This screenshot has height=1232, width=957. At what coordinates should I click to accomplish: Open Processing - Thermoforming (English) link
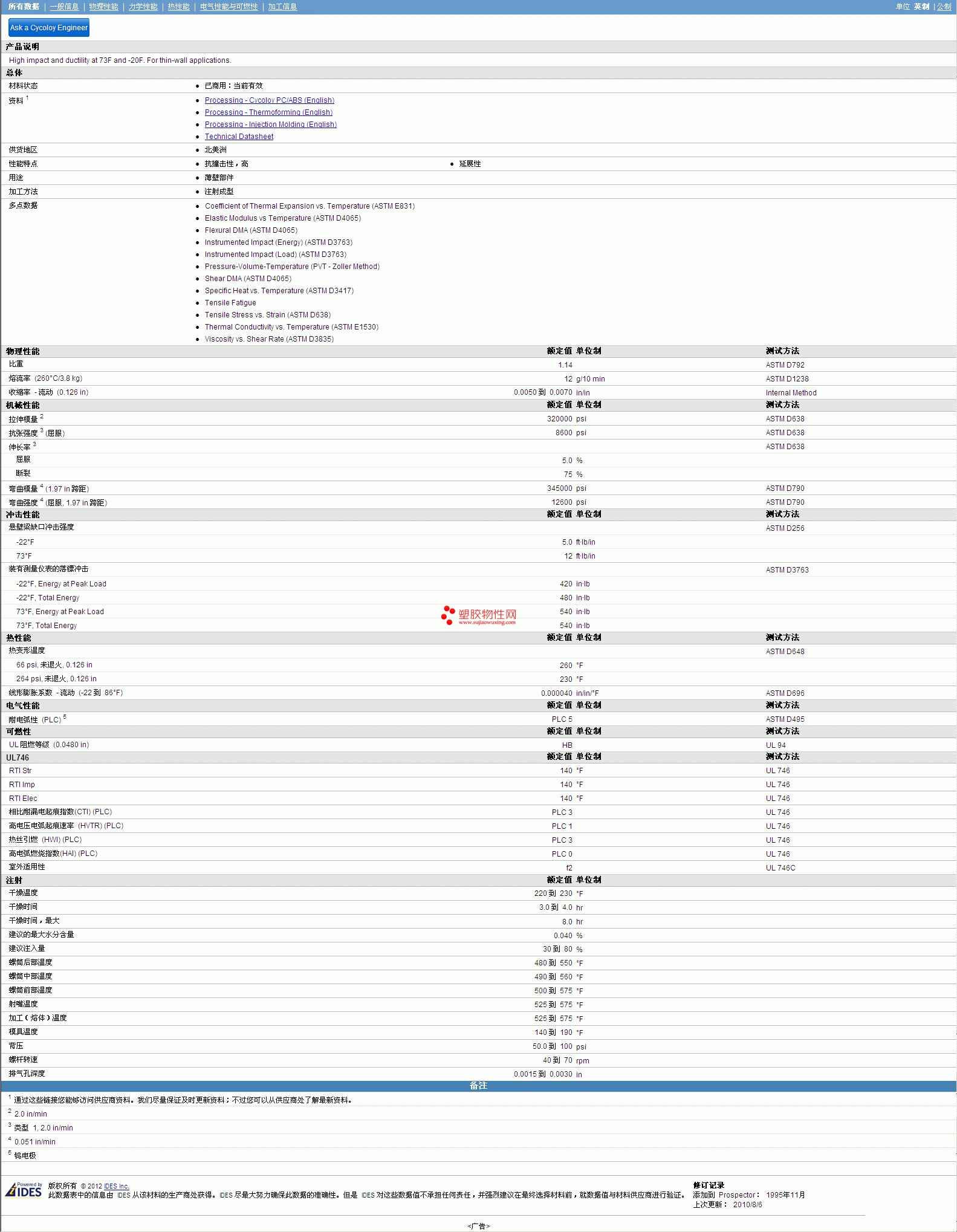(x=268, y=112)
